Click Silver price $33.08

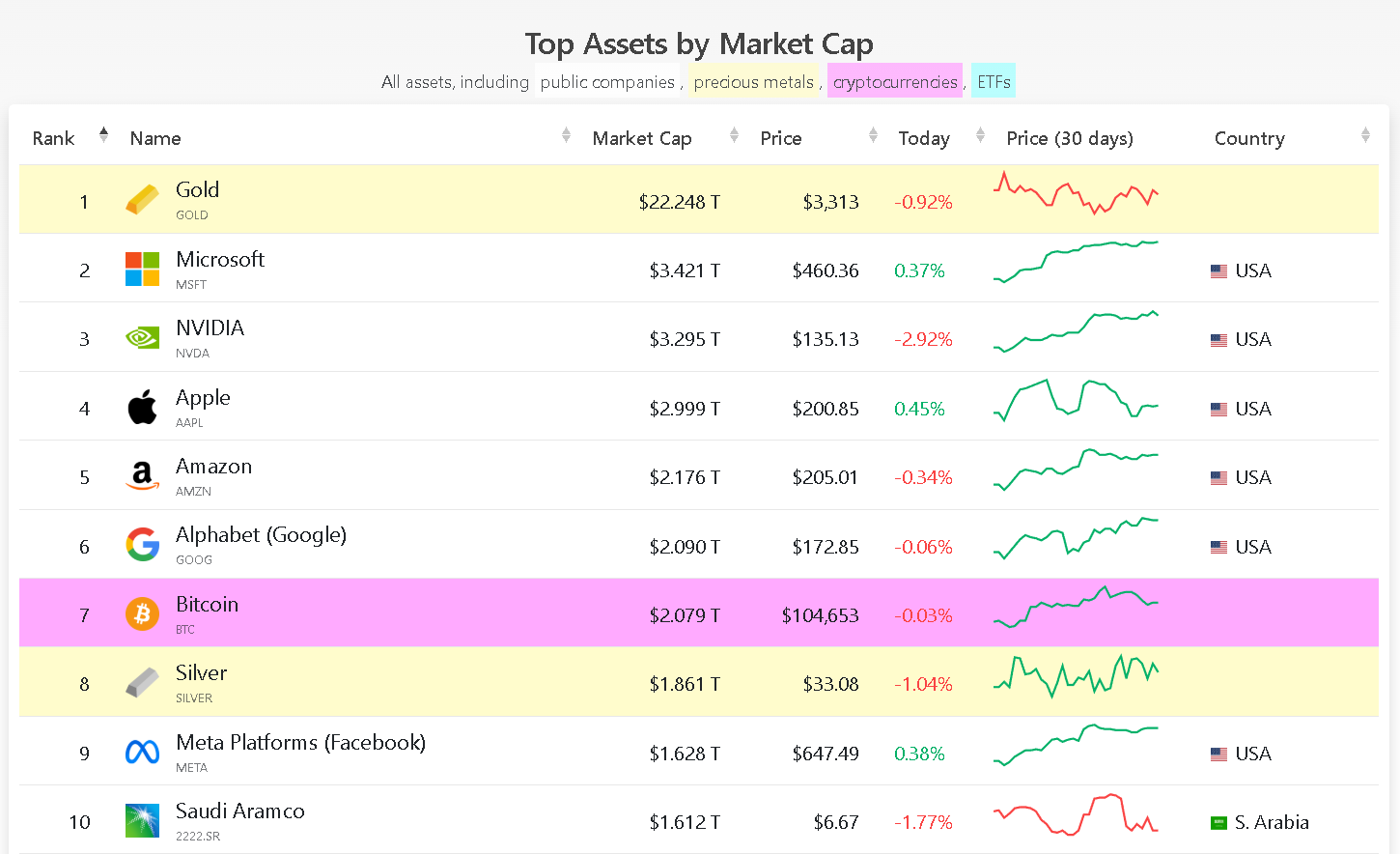coord(830,684)
